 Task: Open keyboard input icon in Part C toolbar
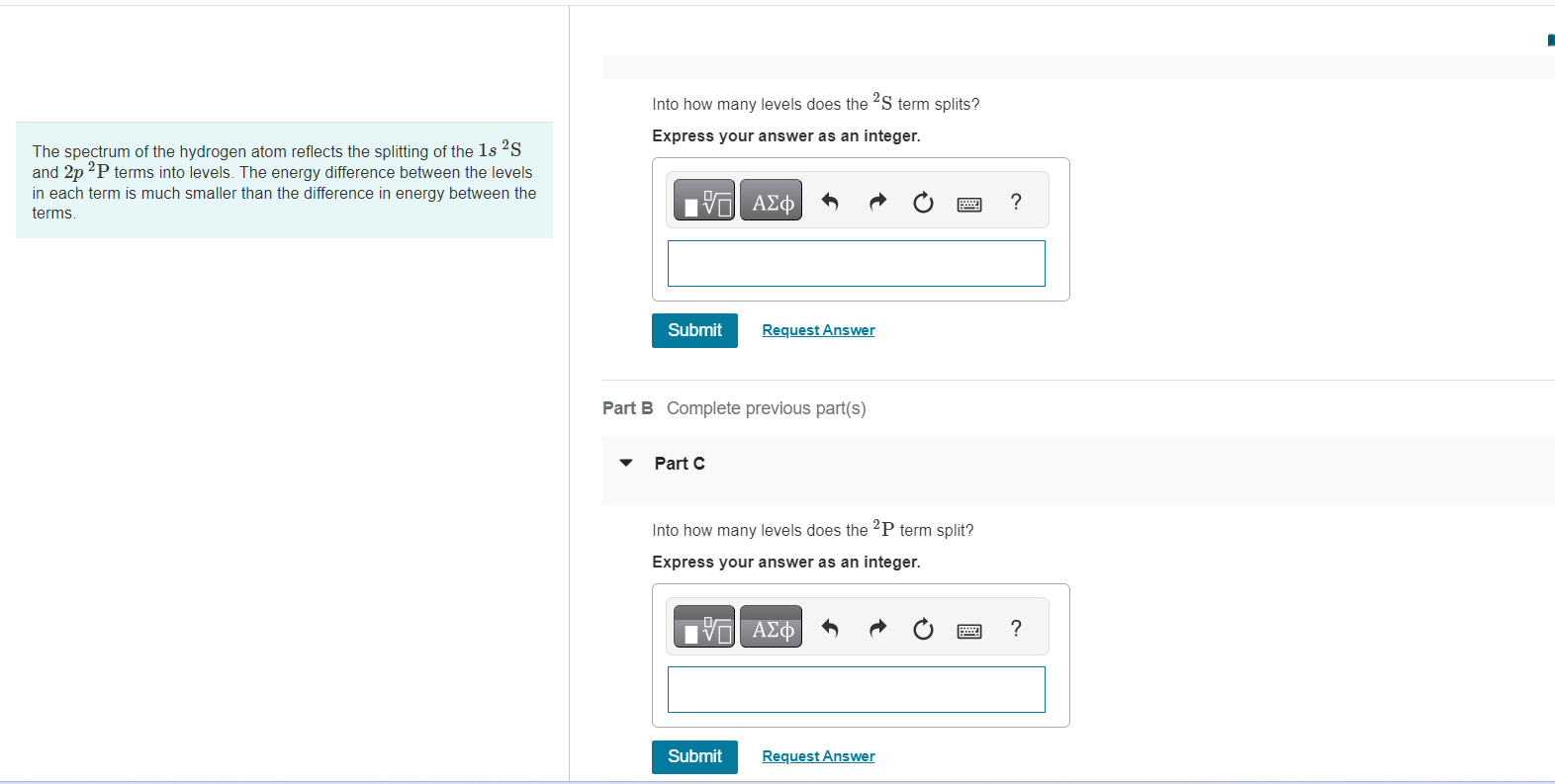(969, 630)
